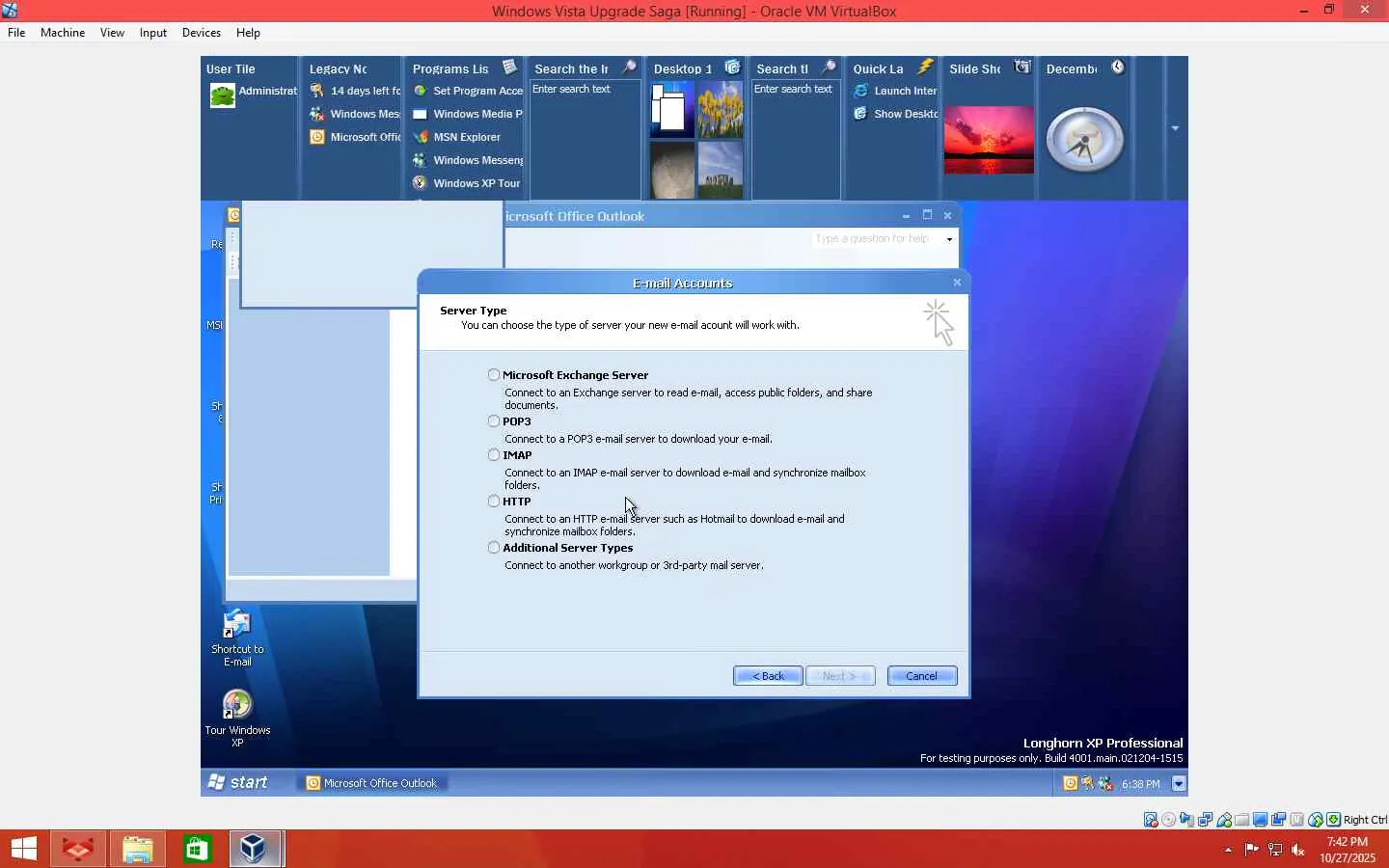Open the Windows 8 Start button

pyautogui.click(x=24, y=849)
